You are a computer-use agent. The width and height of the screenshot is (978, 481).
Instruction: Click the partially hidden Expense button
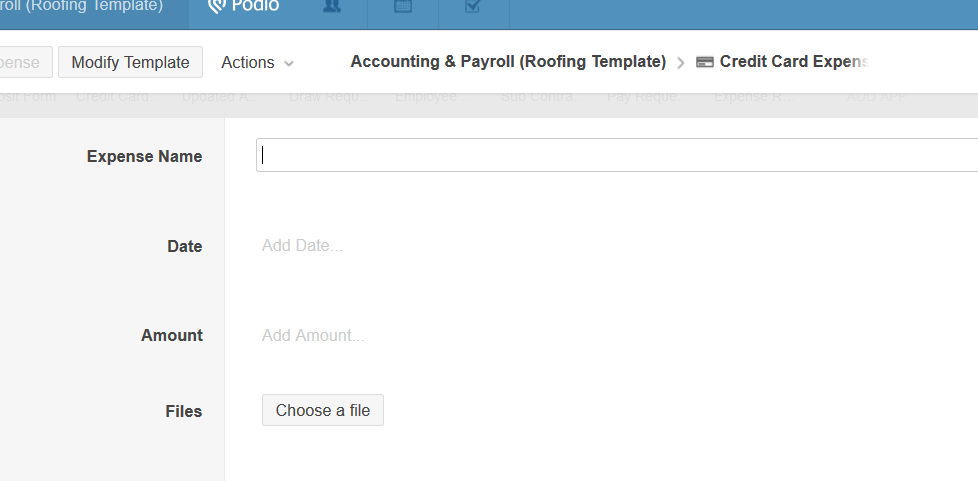22,62
